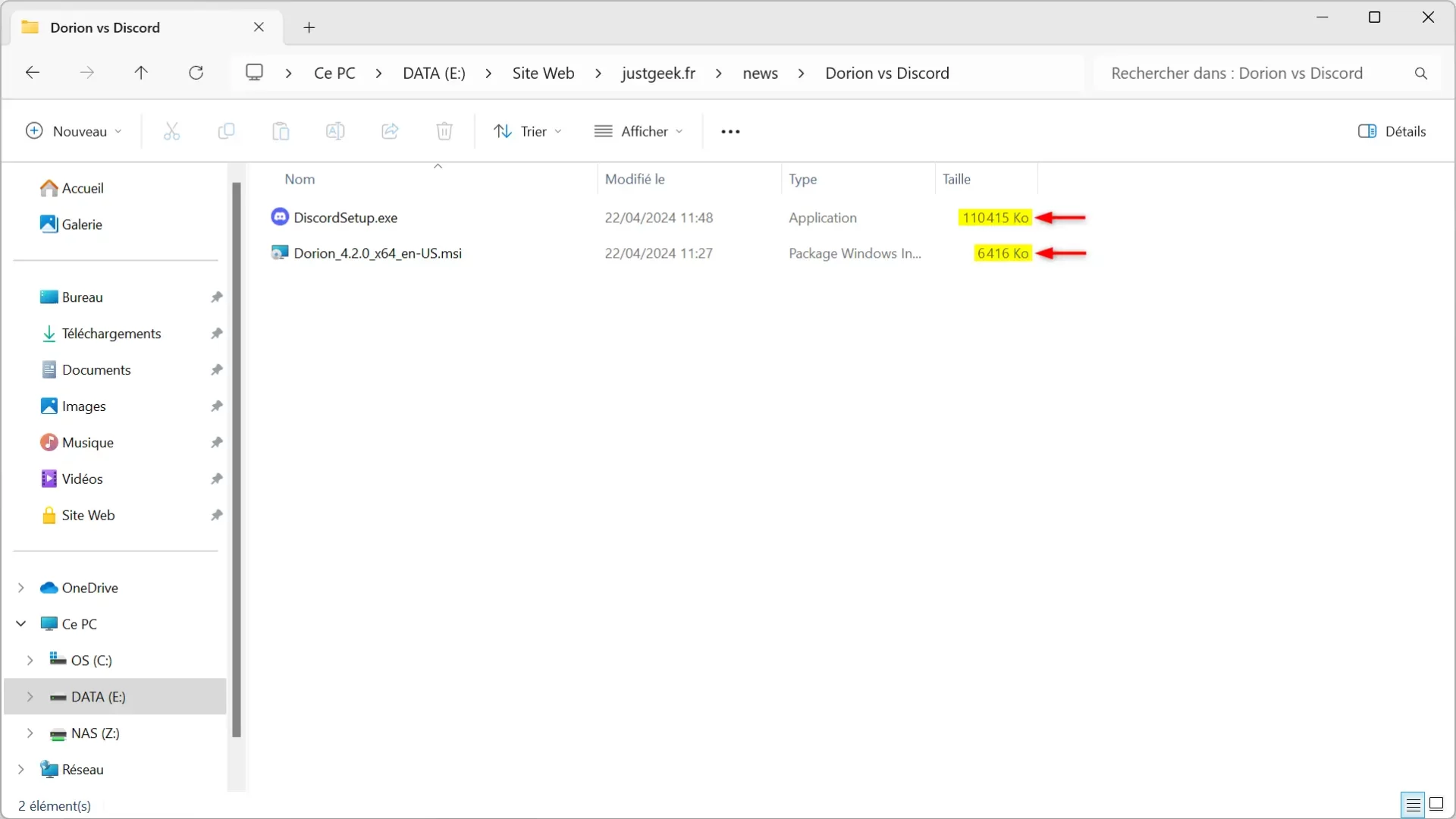Open the Afficher view dropdown
The image size is (1456, 819).
coord(639,131)
